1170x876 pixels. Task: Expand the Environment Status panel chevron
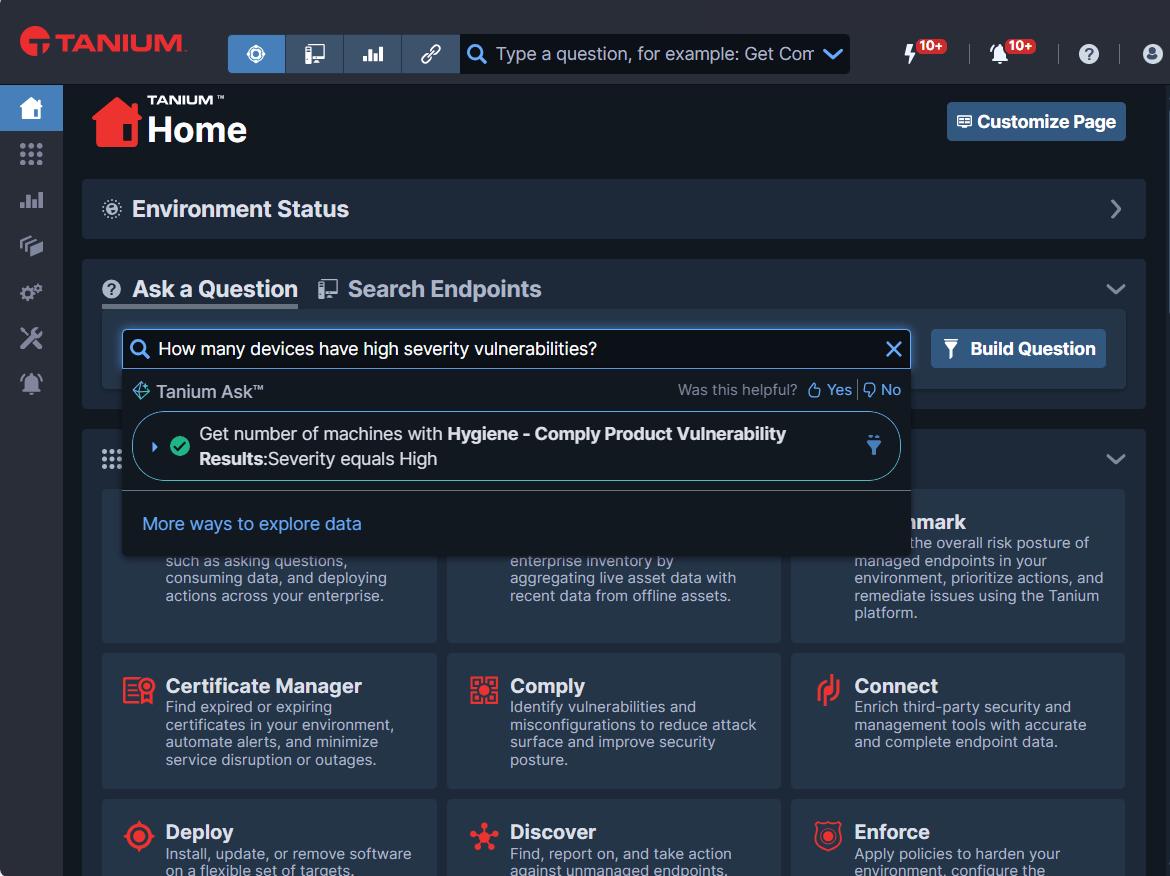click(x=1116, y=209)
